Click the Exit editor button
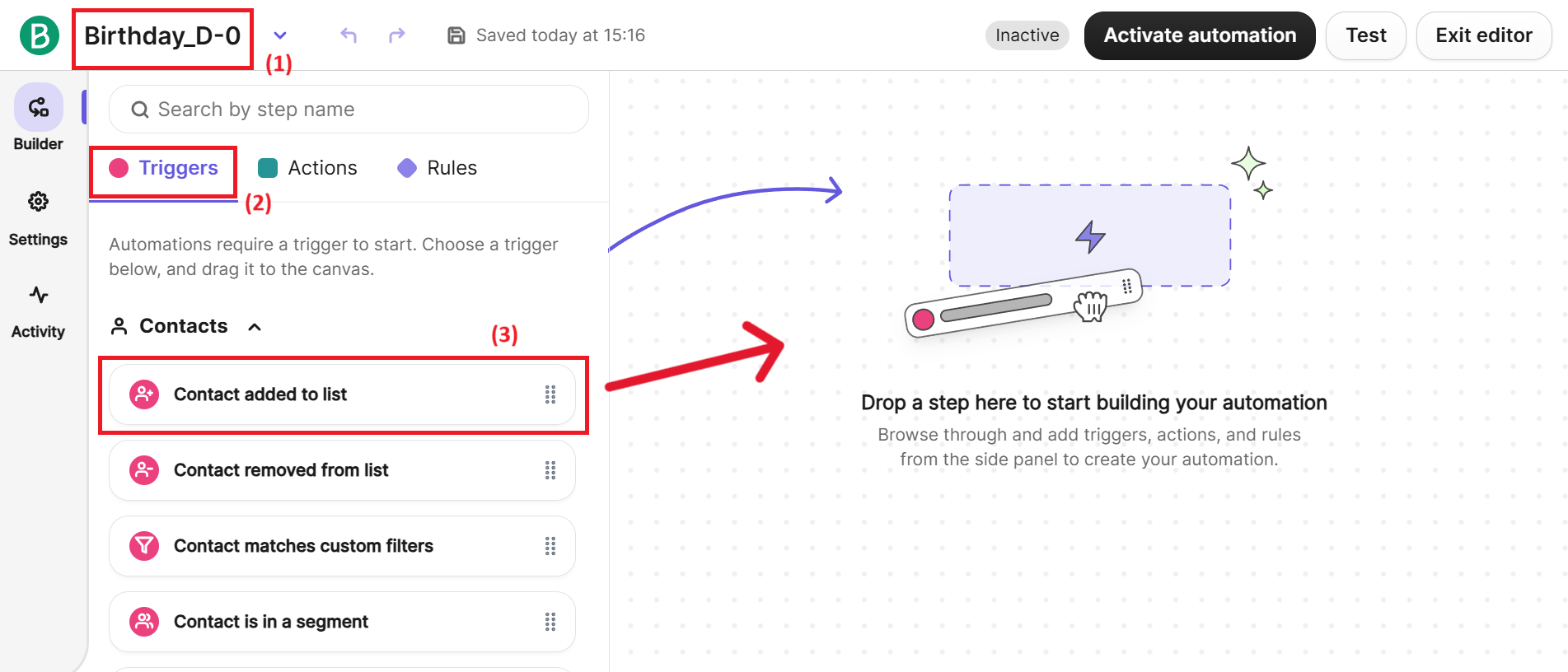Image resolution: width=1568 pixels, height=672 pixels. tap(1483, 35)
